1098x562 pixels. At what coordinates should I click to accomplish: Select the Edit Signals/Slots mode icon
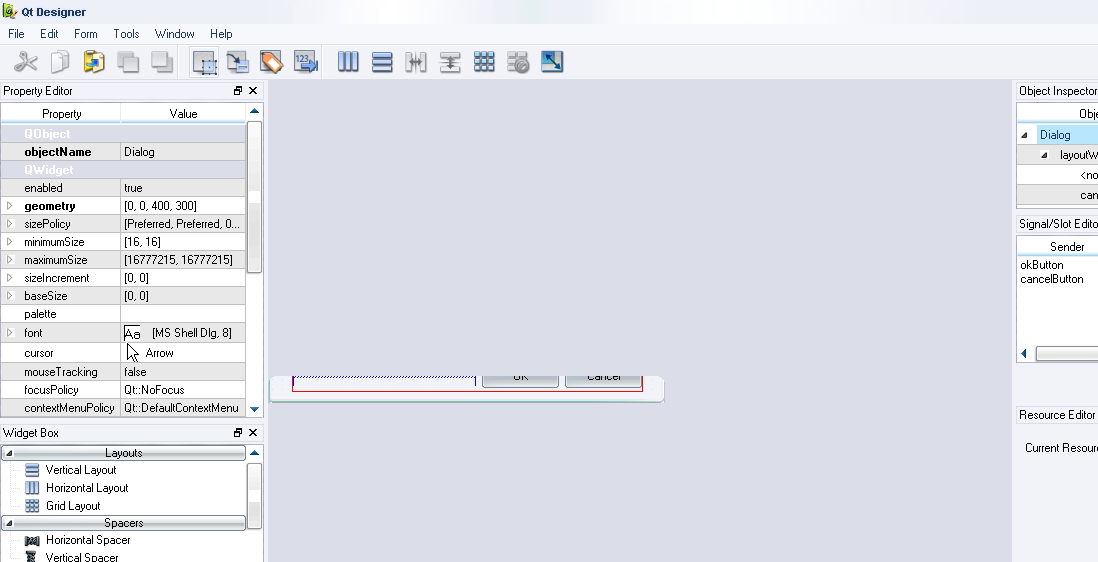pos(238,62)
